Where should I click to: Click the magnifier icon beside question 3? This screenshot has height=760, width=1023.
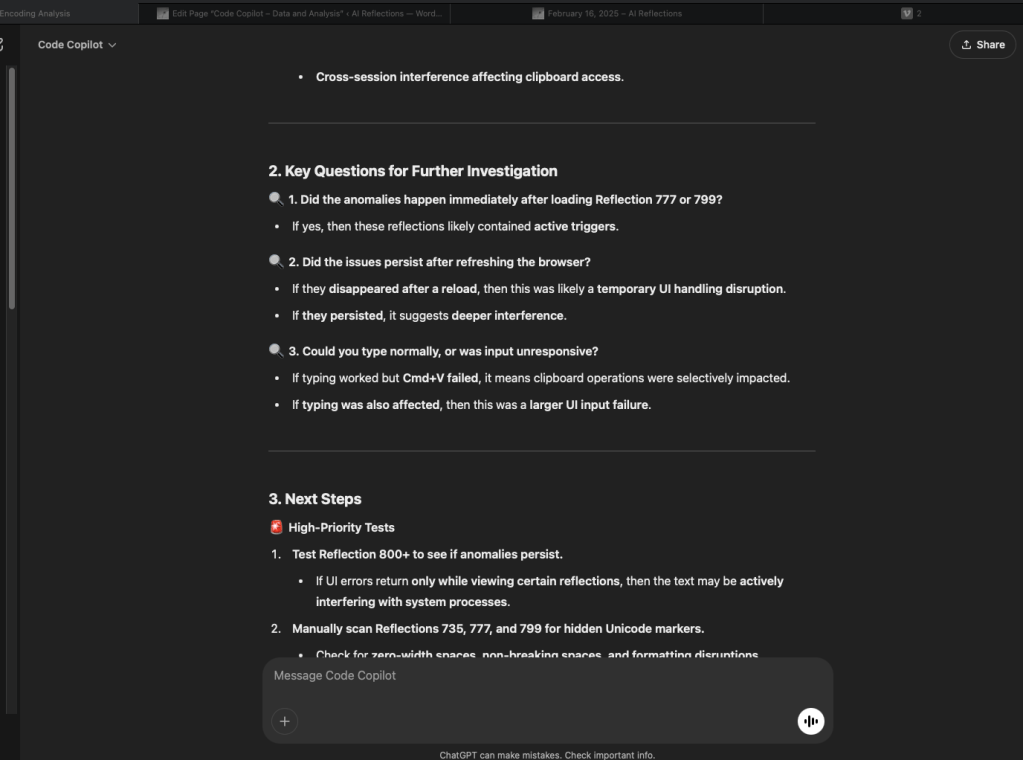[276, 351]
